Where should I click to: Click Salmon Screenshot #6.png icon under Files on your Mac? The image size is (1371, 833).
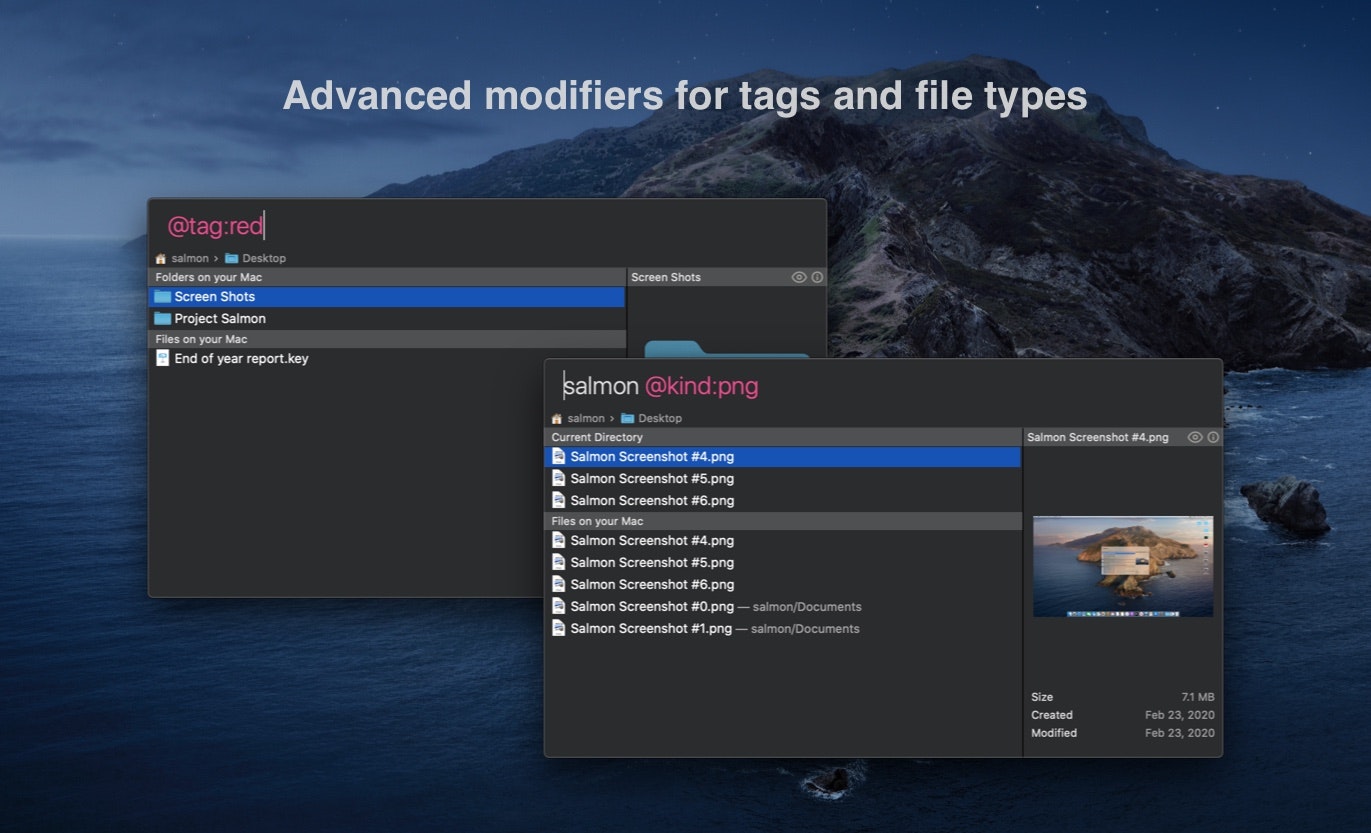click(559, 585)
